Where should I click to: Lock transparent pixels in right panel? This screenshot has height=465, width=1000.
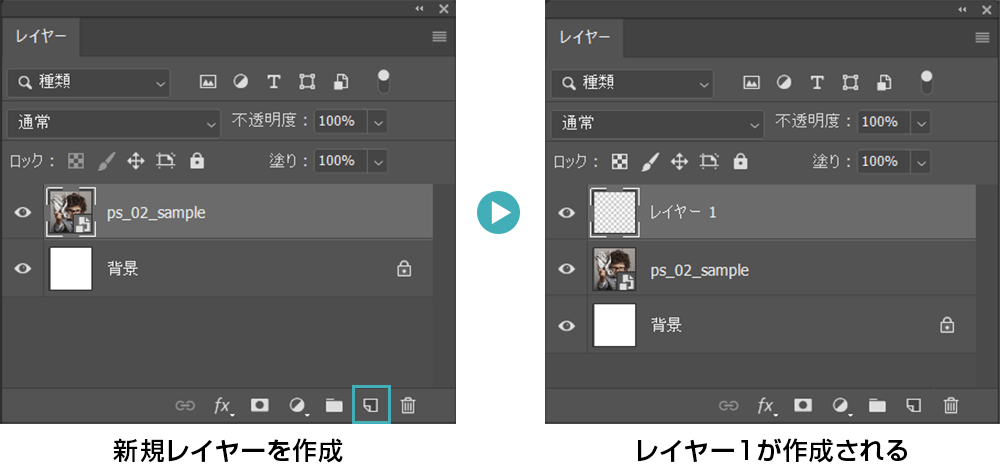(619, 161)
